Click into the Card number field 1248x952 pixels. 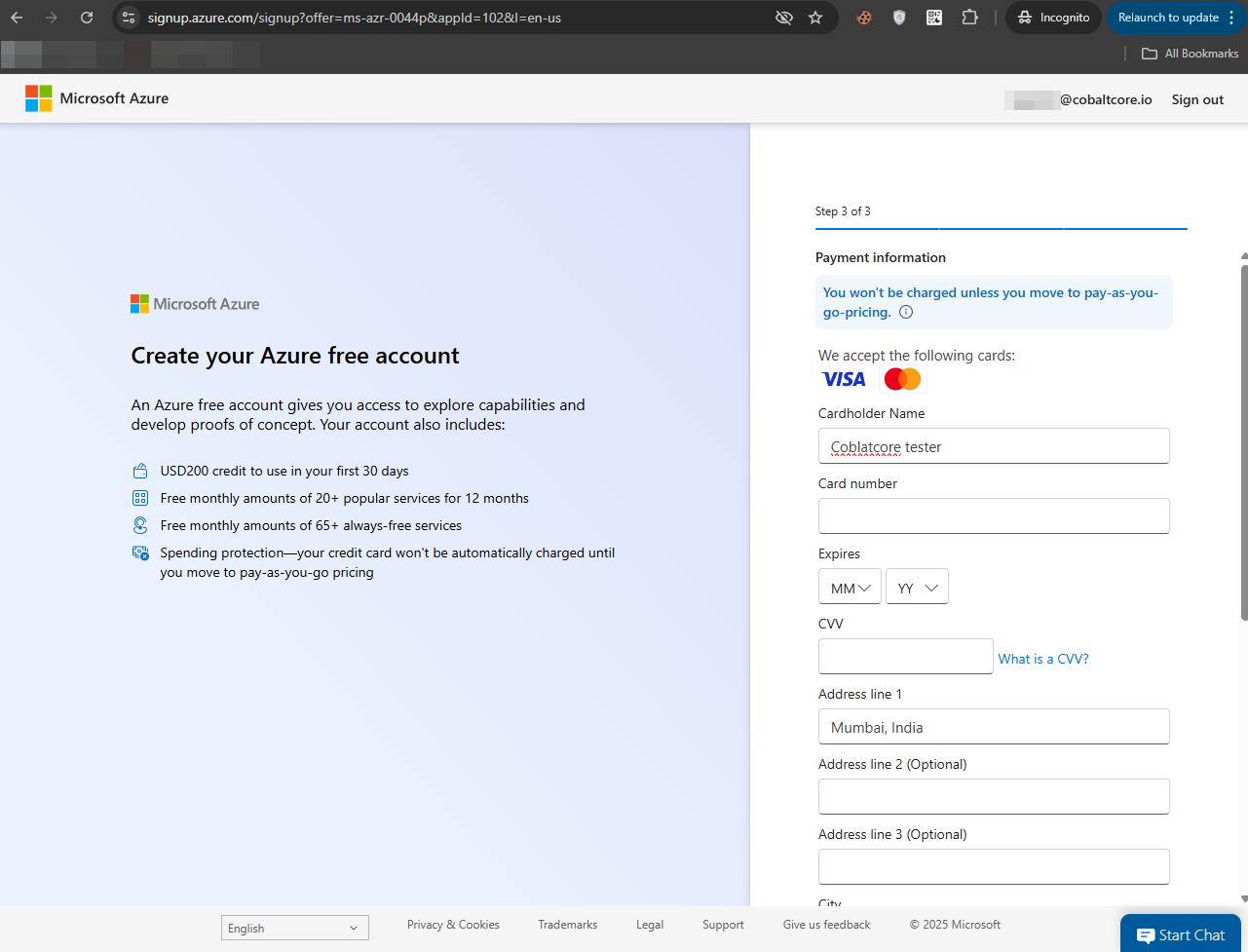pyautogui.click(x=994, y=515)
